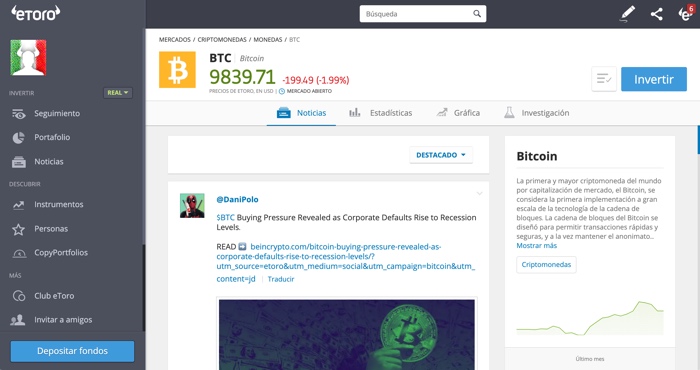Click the search magnifier icon
The height and width of the screenshot is (370, 700).
[477, 14]
